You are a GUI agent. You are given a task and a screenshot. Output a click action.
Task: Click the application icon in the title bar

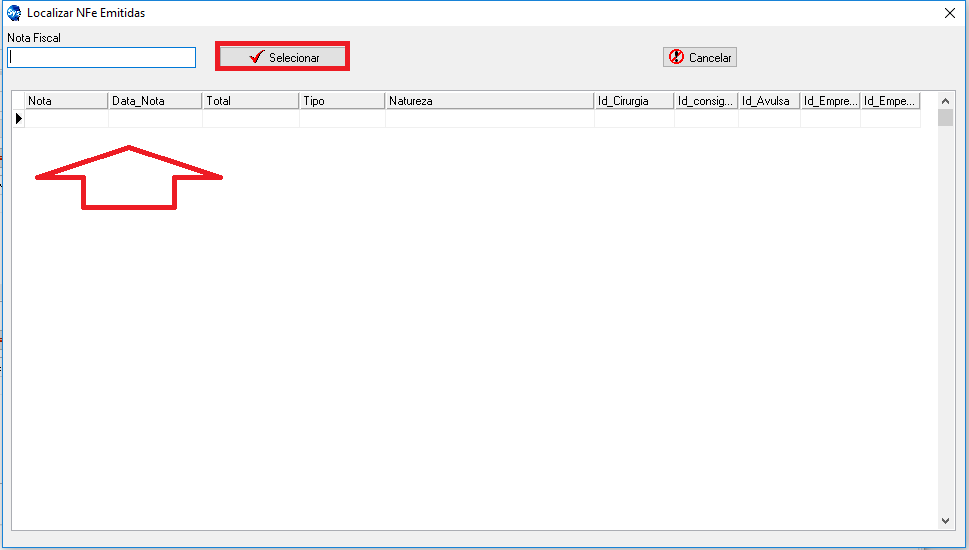click(13, 13)
